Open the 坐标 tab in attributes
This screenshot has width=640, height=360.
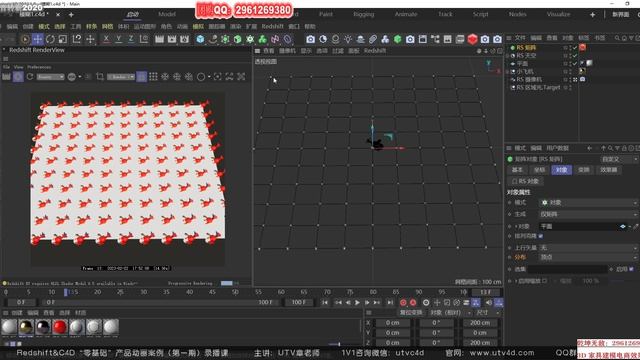539,170
